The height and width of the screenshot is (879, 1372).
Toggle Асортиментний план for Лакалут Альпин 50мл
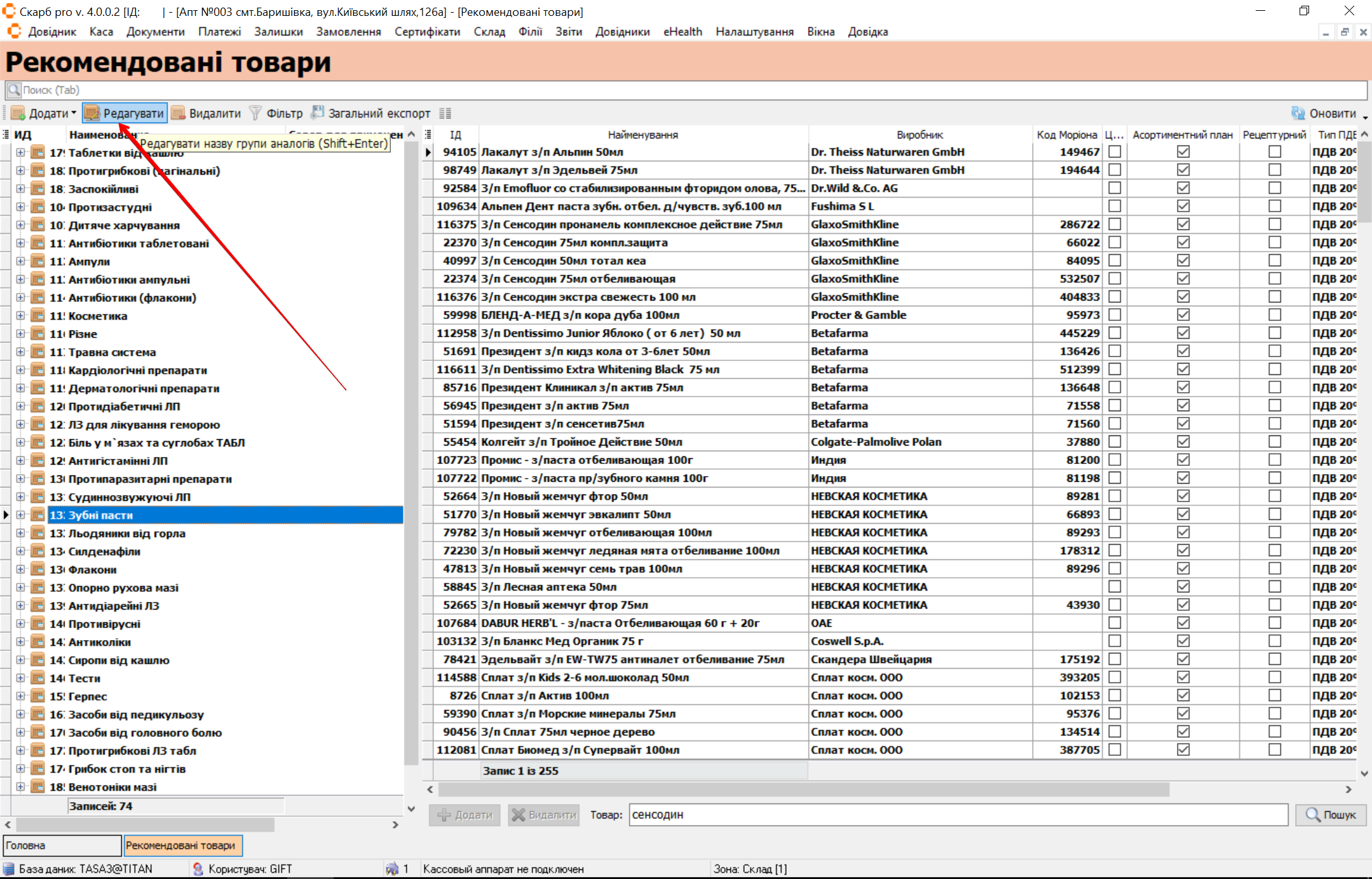click(x=1183, y=152)
